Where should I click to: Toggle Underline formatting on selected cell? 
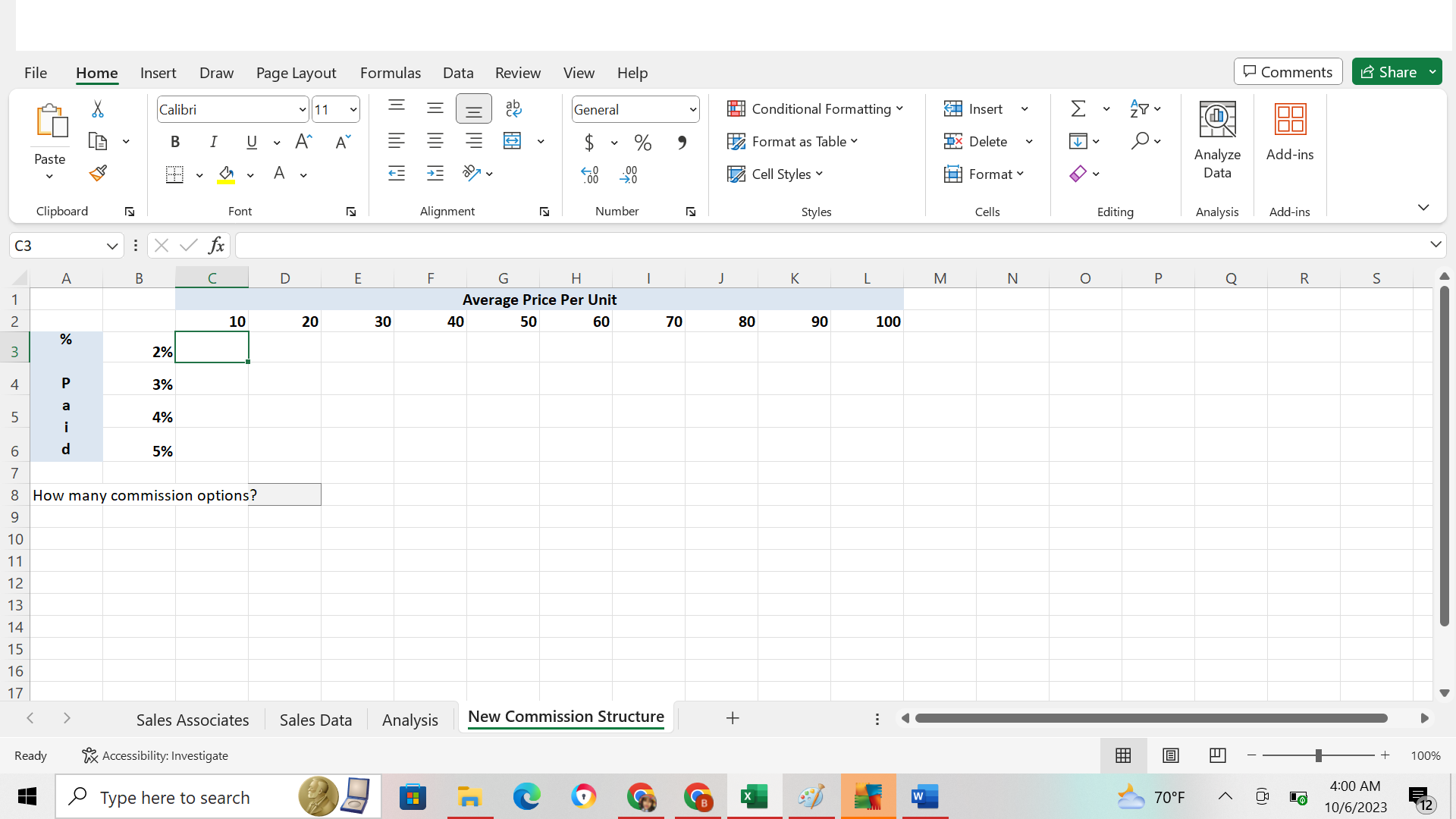(x=252, y=141)
